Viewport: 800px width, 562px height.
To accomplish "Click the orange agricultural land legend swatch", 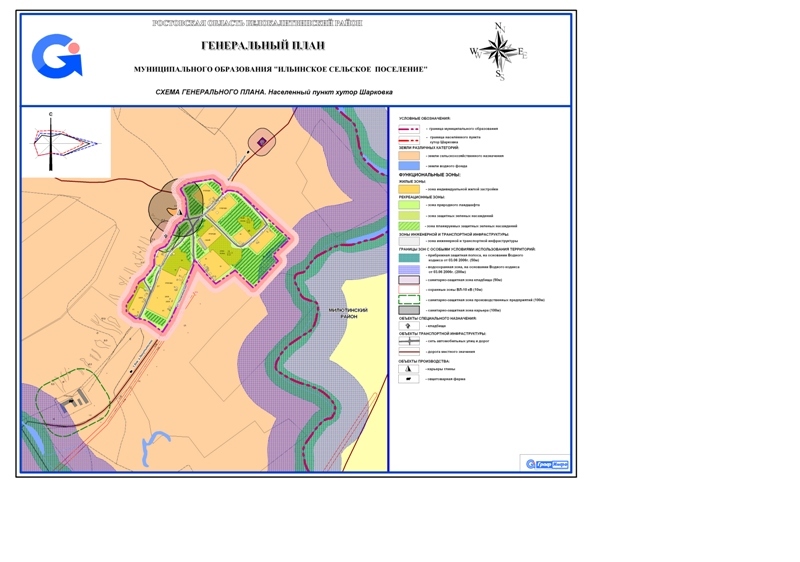I will pyautogui.click(x=409, y=156).
